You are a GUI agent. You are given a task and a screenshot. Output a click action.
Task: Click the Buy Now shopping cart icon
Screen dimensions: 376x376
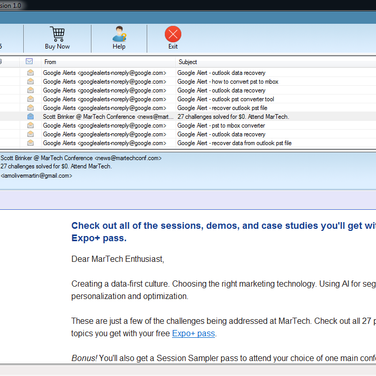click(x=57, y=34)
